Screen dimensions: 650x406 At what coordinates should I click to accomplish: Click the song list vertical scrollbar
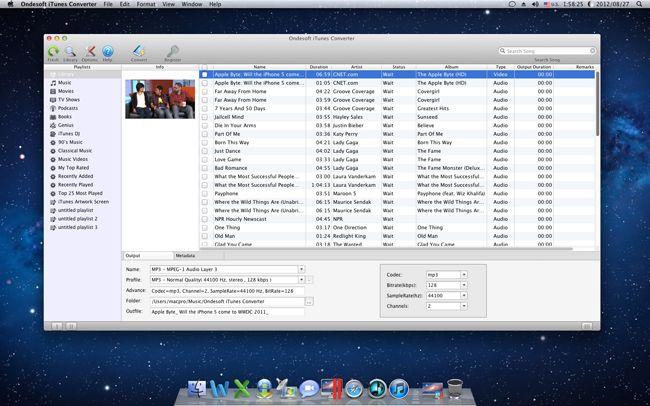pyautogui.click(x=597, y=104)
